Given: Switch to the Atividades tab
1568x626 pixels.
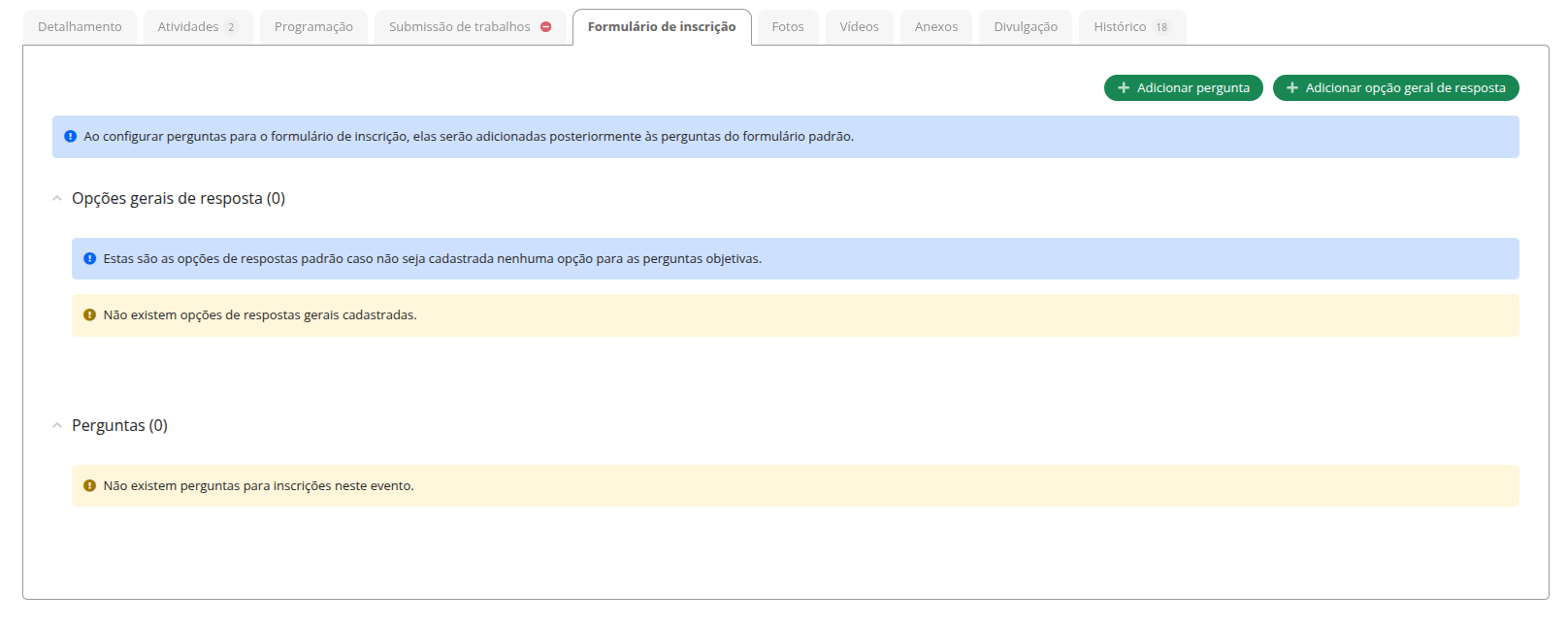Looking at the screenshot, I should pos(198,27).
